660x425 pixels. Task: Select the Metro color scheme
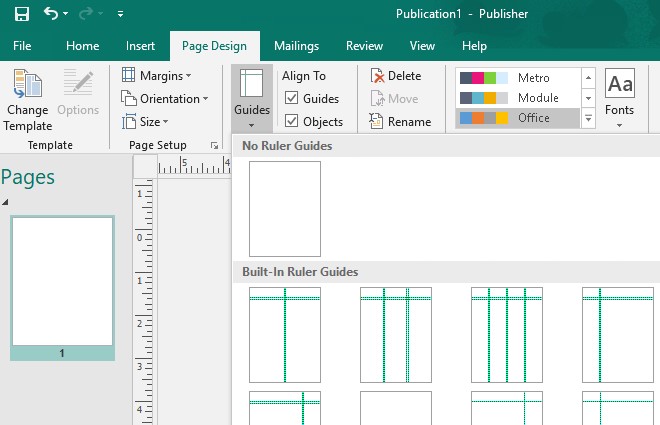517,78
